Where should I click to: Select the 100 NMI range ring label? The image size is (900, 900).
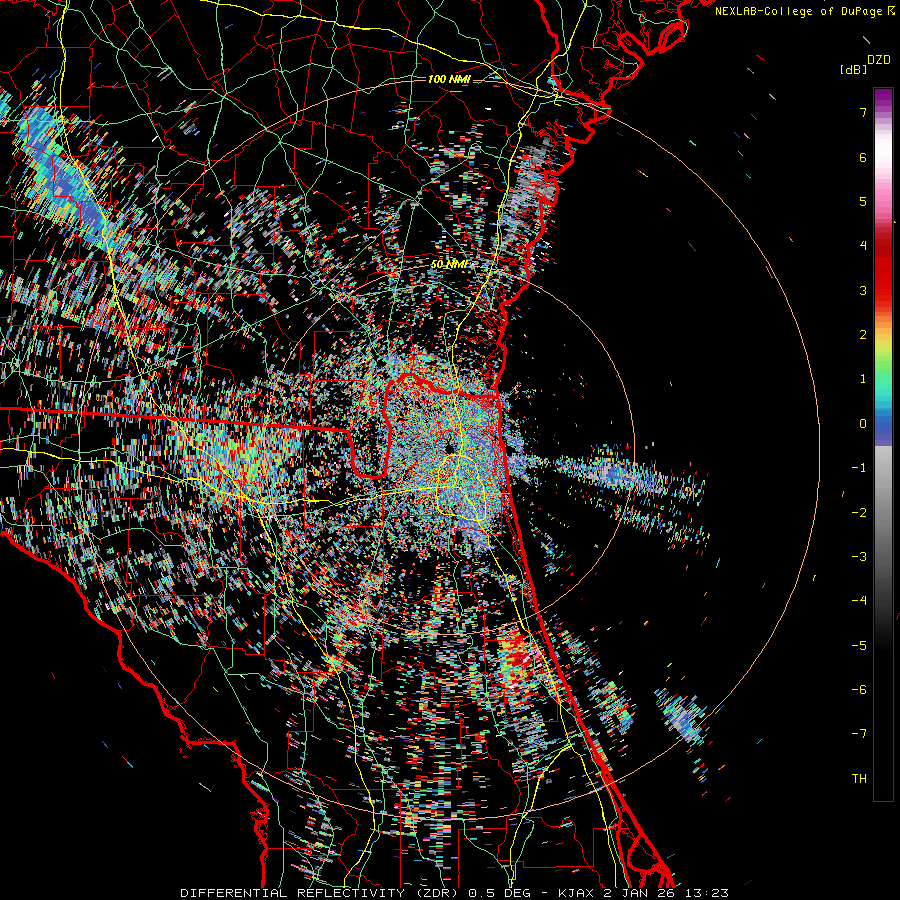pyautogui.click(x=449, y=79)
